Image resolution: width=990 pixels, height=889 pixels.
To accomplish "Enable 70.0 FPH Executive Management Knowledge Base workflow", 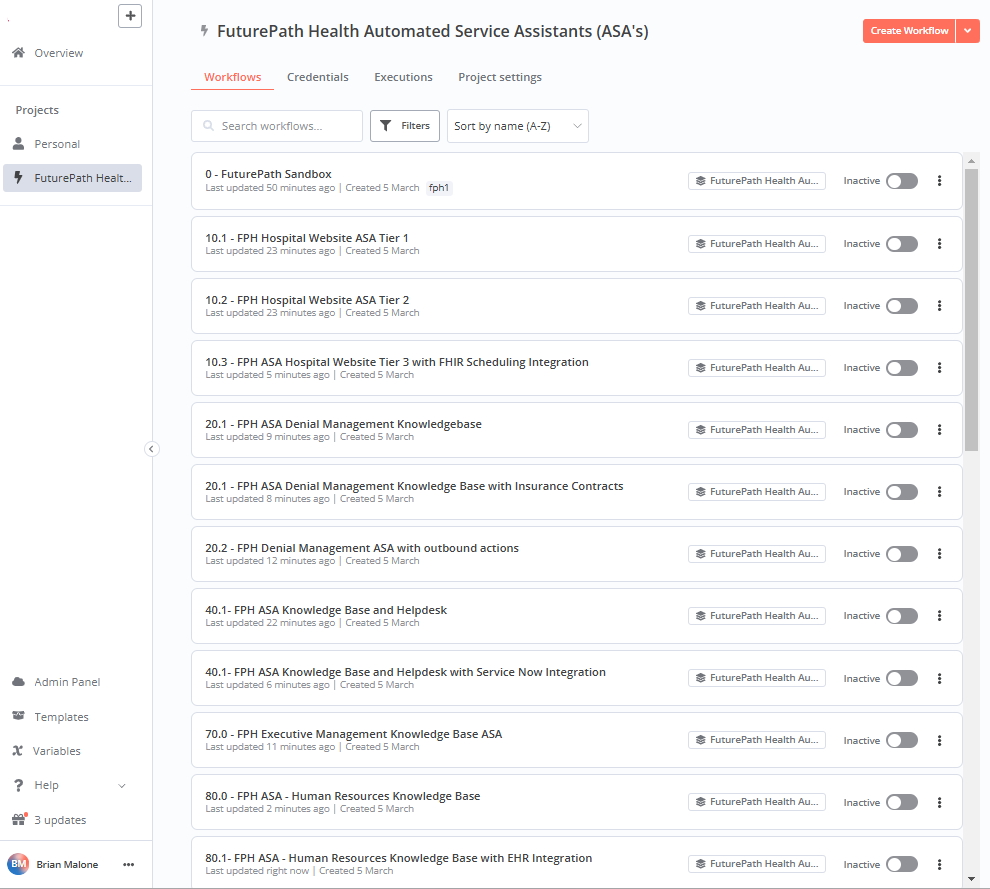I will (902, 740).
